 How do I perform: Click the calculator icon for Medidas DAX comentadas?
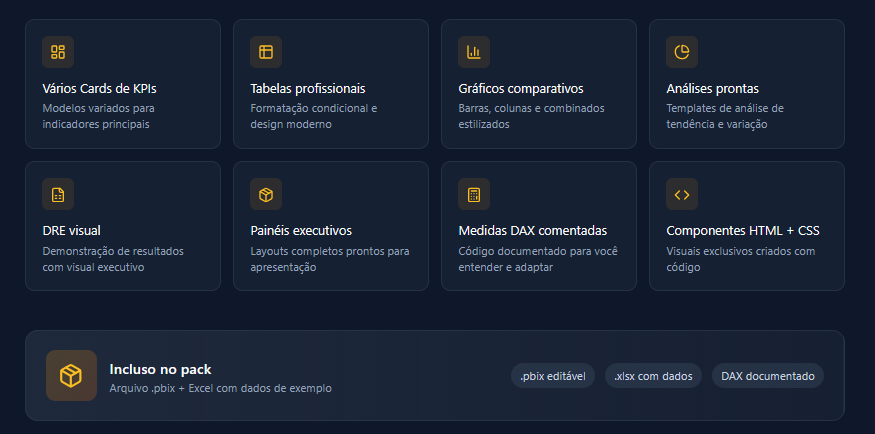(x=474, y=194)
